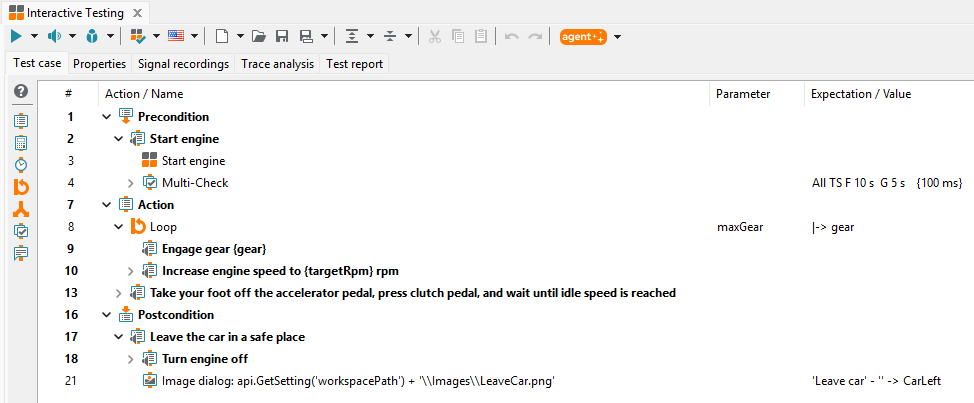974x403 pixels.
Task: Click the floppy disk save icon
Action: click(x=282, y=37)
